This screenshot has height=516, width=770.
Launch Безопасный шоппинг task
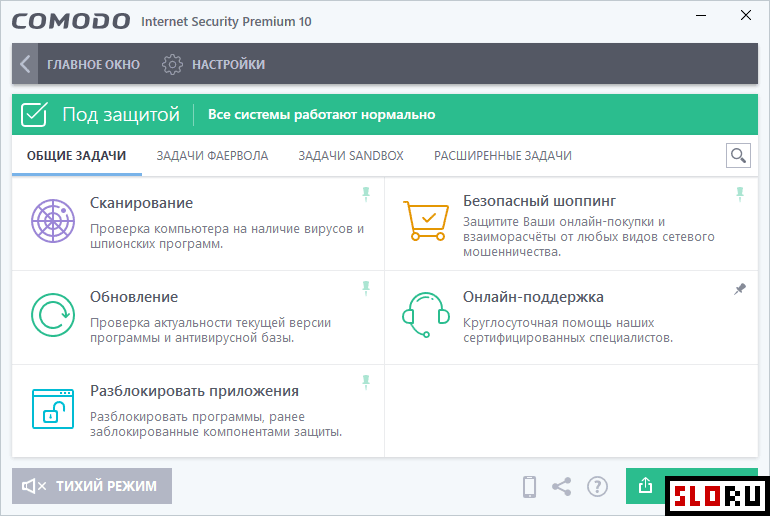point(539,201)
